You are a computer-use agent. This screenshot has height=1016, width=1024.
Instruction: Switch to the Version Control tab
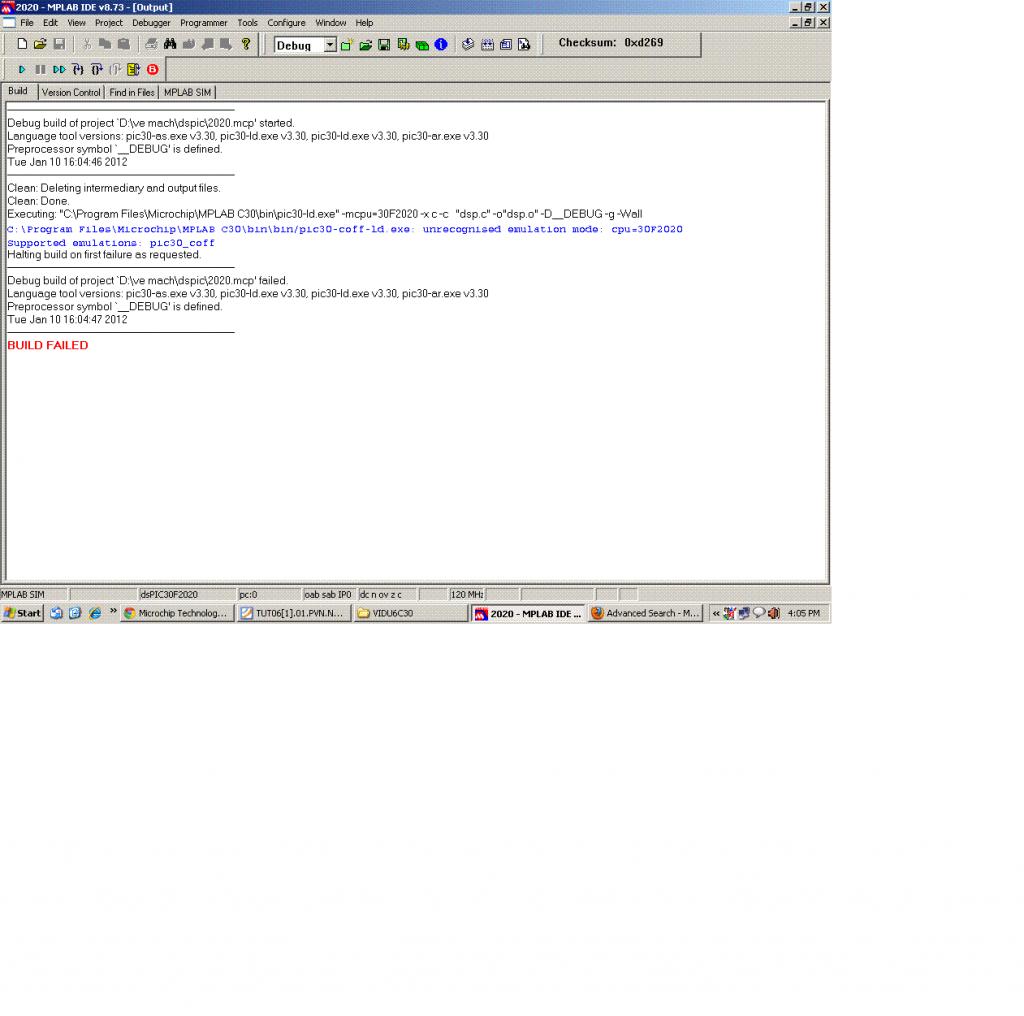tap(71, 93)
